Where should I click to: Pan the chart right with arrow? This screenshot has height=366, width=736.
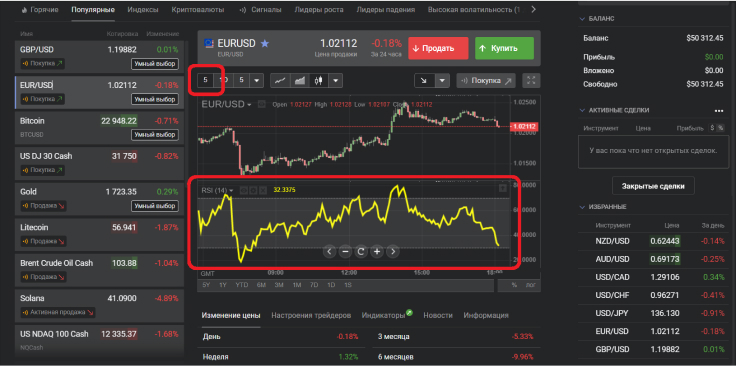[x=393, y=252]
